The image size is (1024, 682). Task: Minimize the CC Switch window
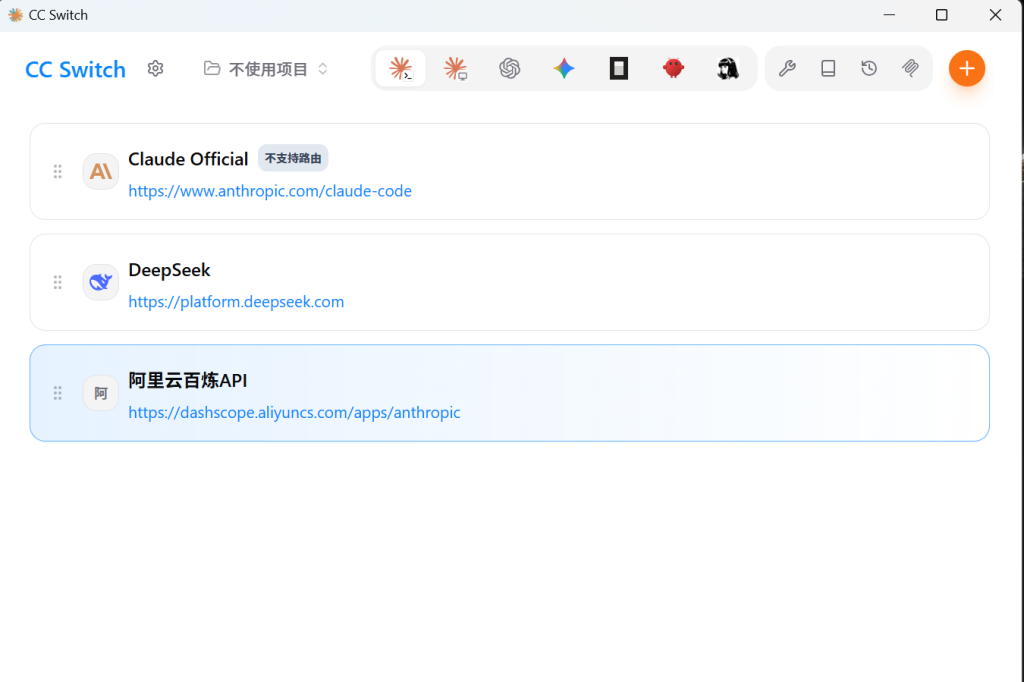[889, 15]
